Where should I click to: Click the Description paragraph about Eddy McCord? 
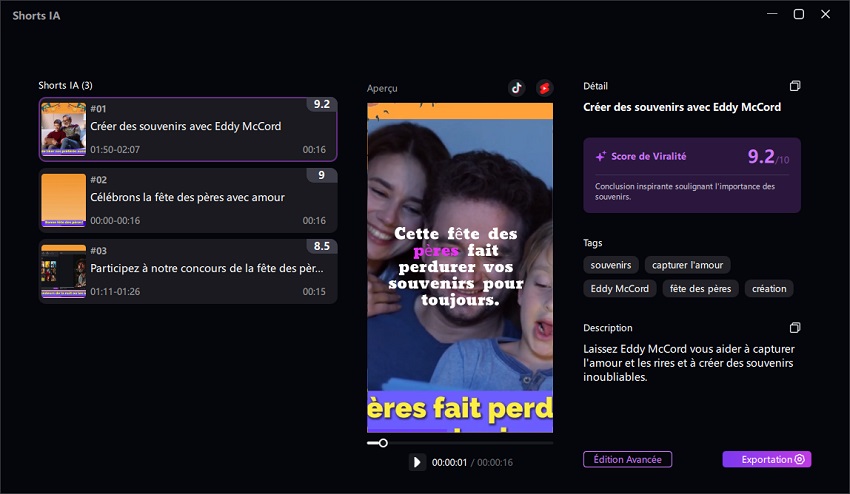pos(688,363)
